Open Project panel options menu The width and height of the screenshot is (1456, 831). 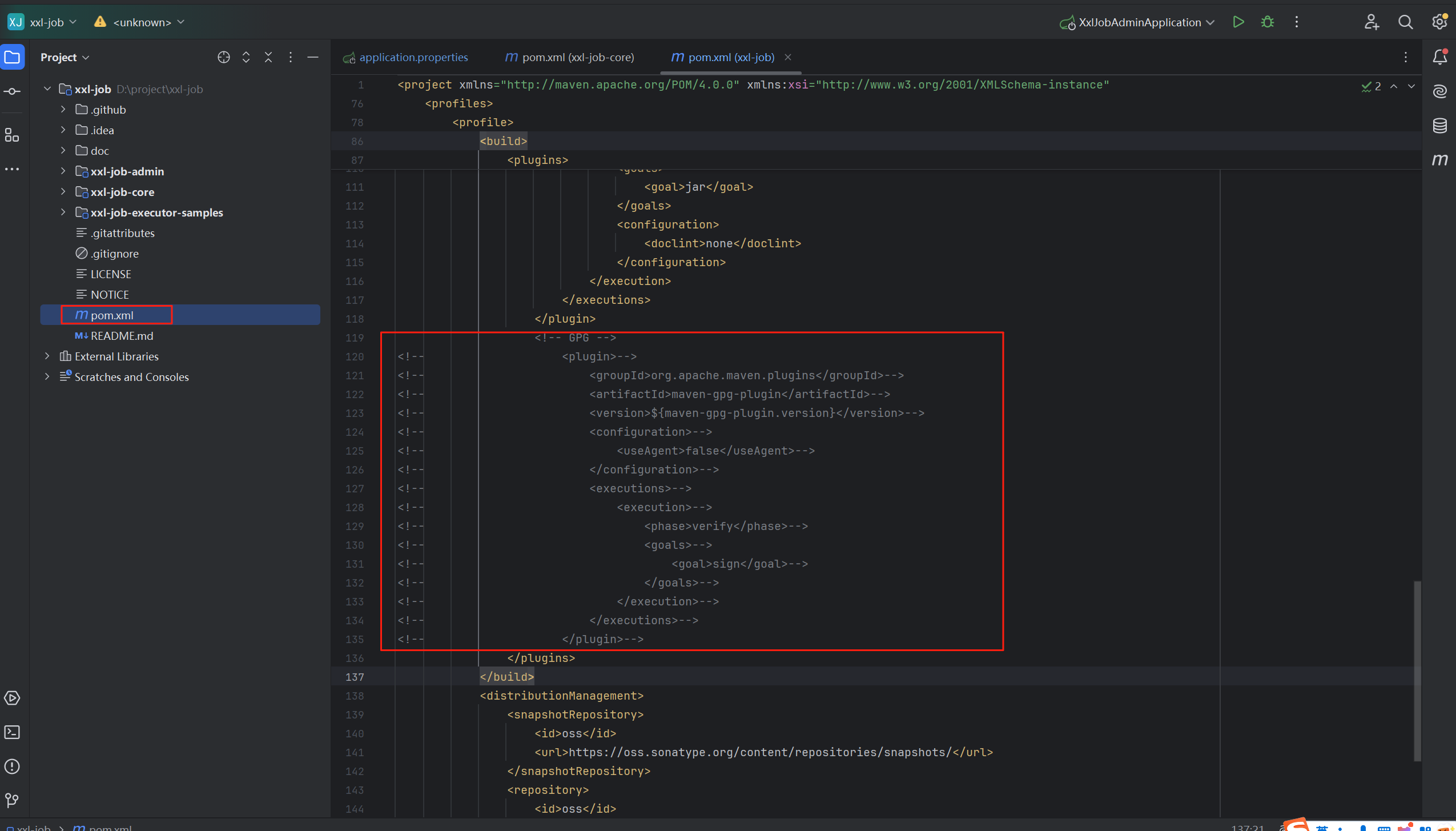(x=291, y=57)
